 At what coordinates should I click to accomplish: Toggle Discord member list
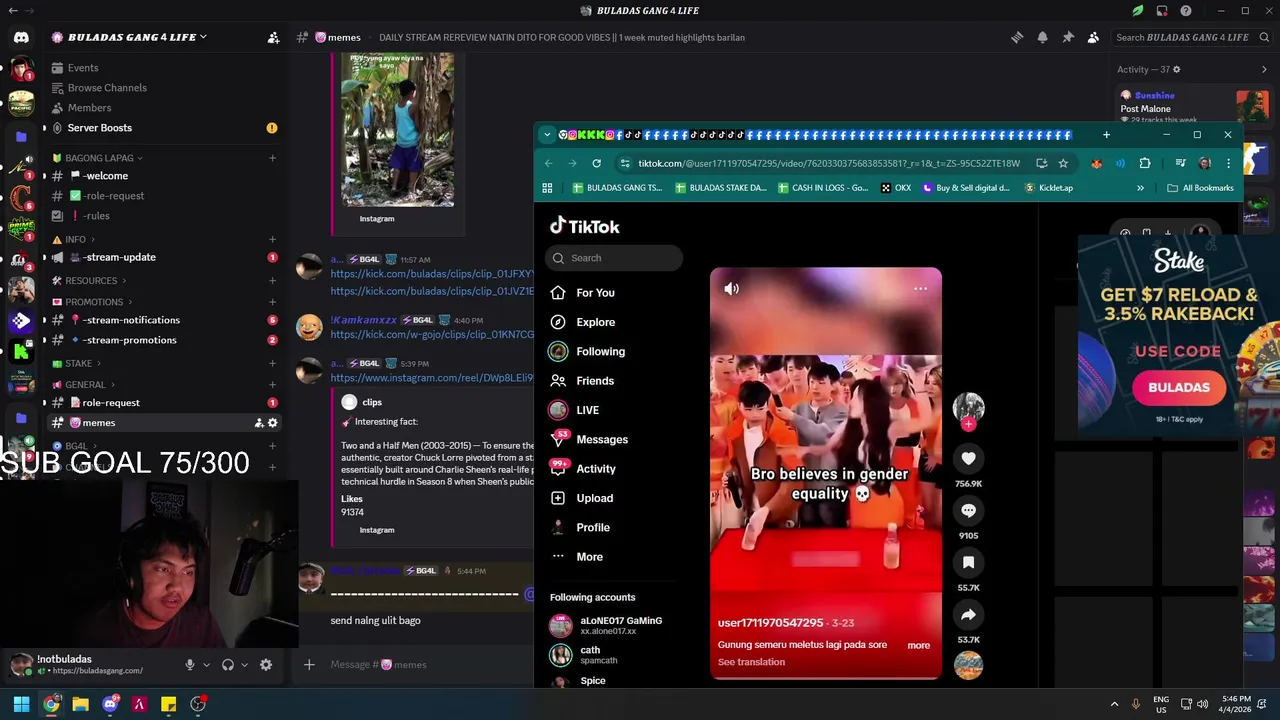pos(1093,37)
